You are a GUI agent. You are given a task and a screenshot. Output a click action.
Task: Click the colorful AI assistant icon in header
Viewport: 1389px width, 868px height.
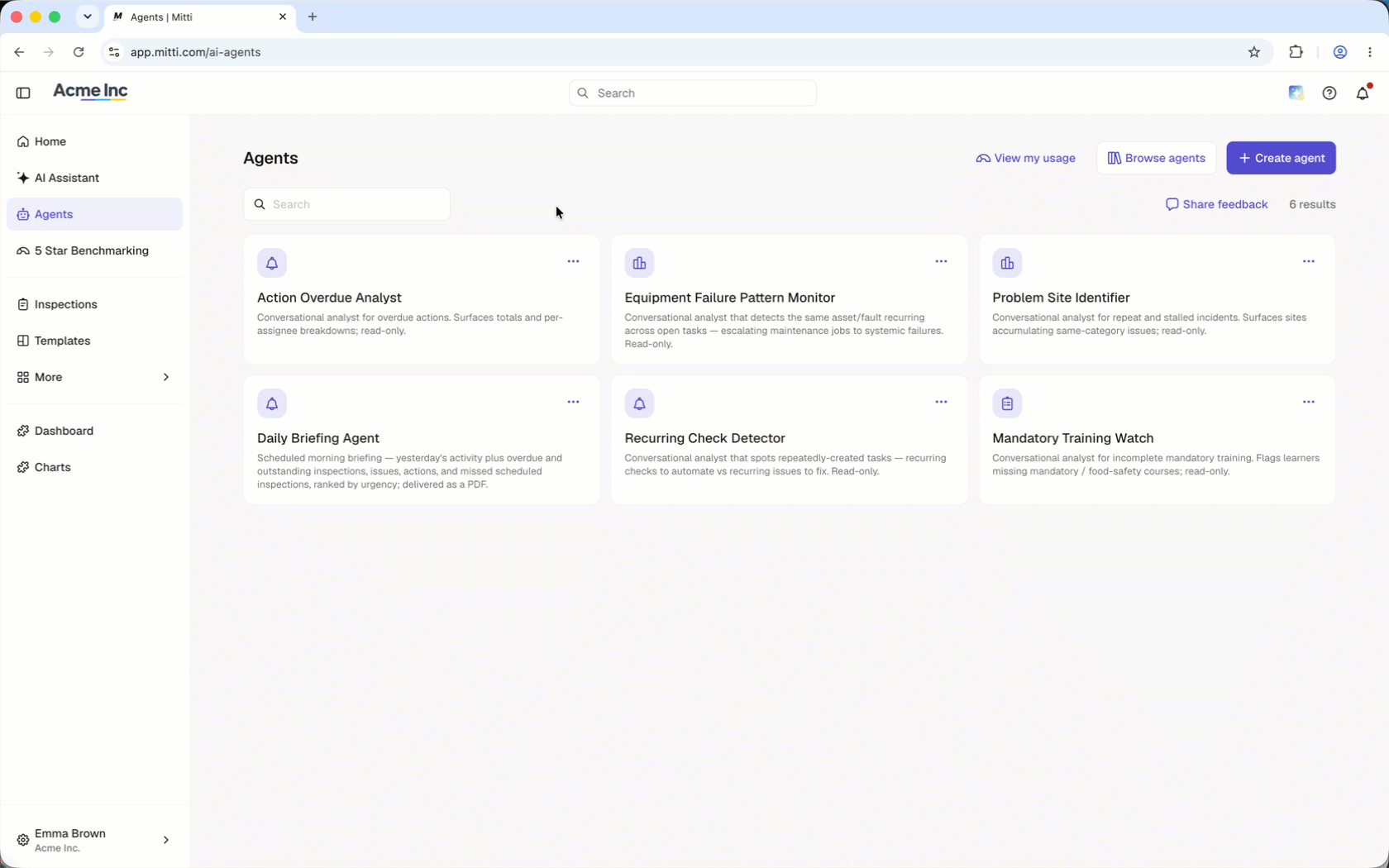click(1296, 93)
